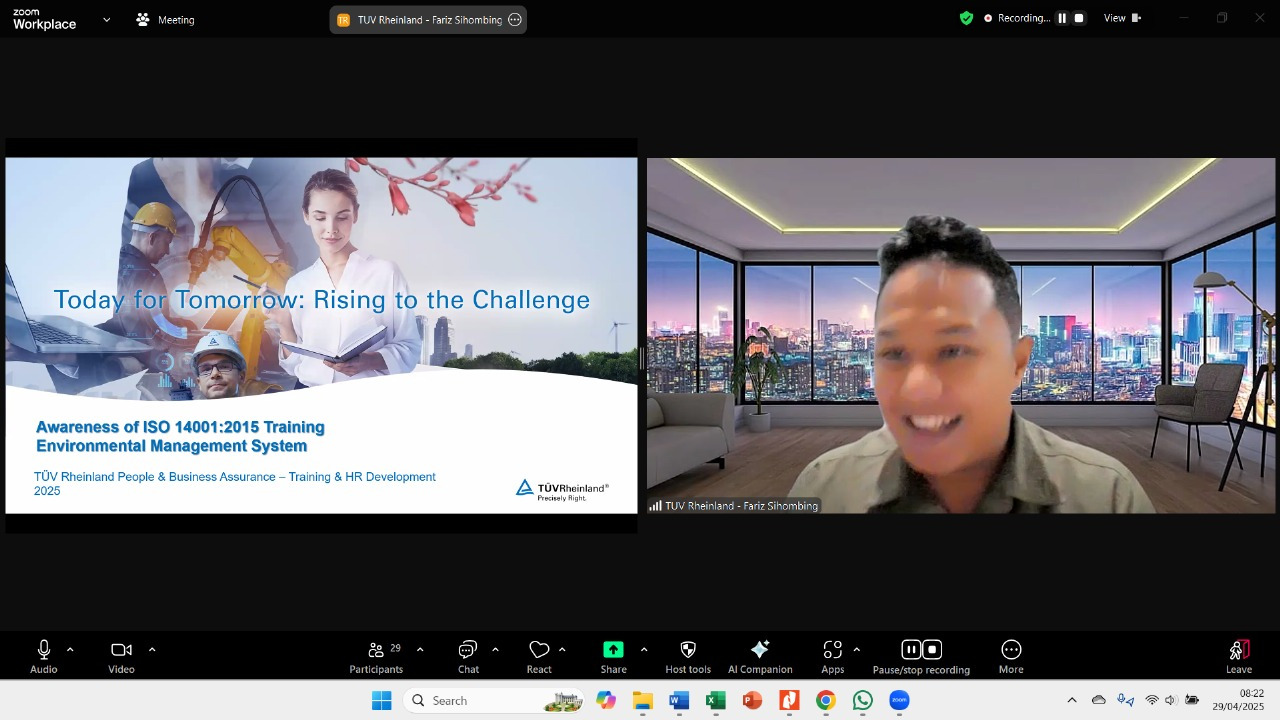Switch to Google Chrome in taskbar
Screen dimensions: 1280x720
coord(826,701)
